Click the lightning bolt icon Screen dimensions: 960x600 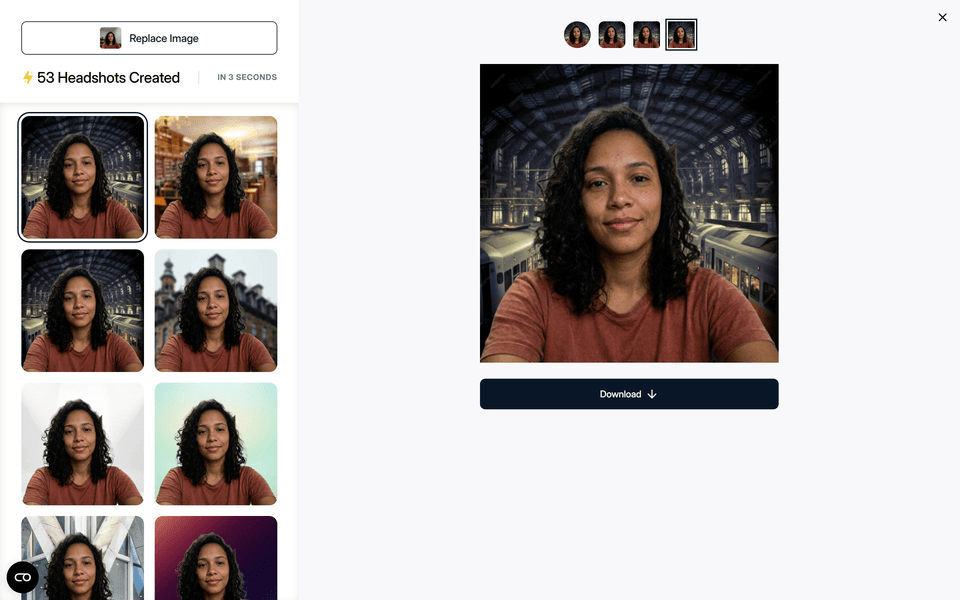point(28,77)
